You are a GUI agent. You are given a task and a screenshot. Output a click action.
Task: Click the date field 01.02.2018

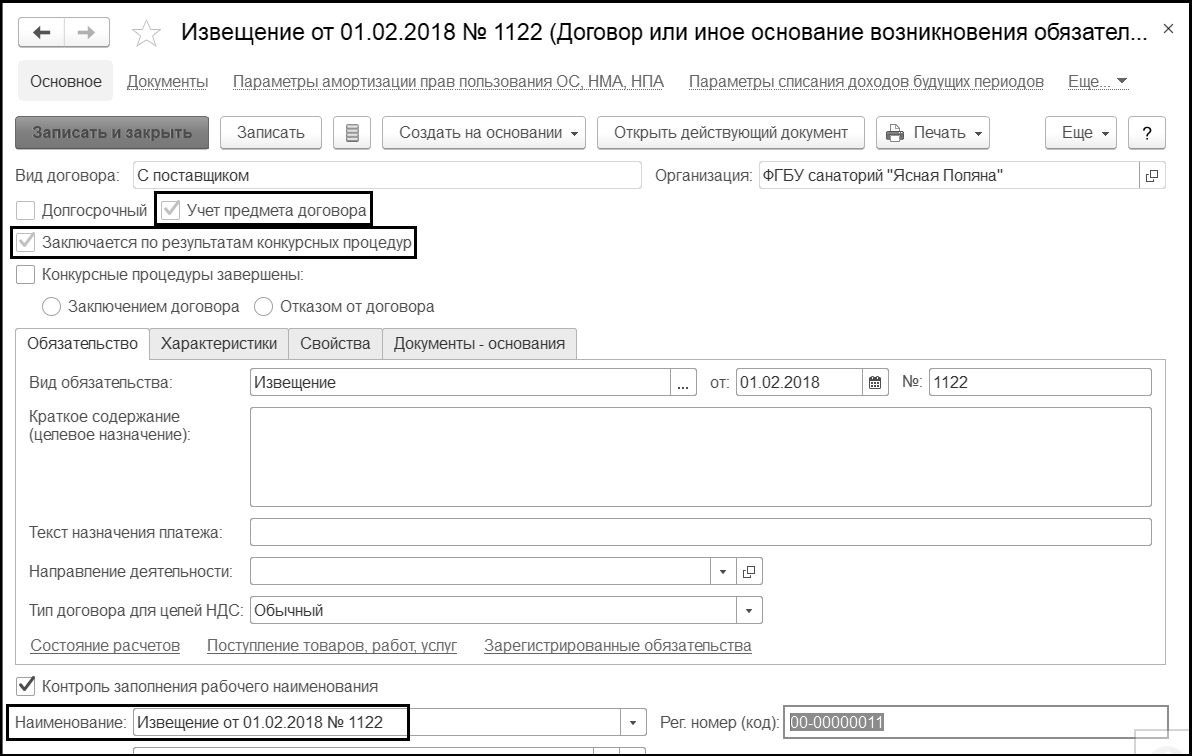click(x=799, y=383)
